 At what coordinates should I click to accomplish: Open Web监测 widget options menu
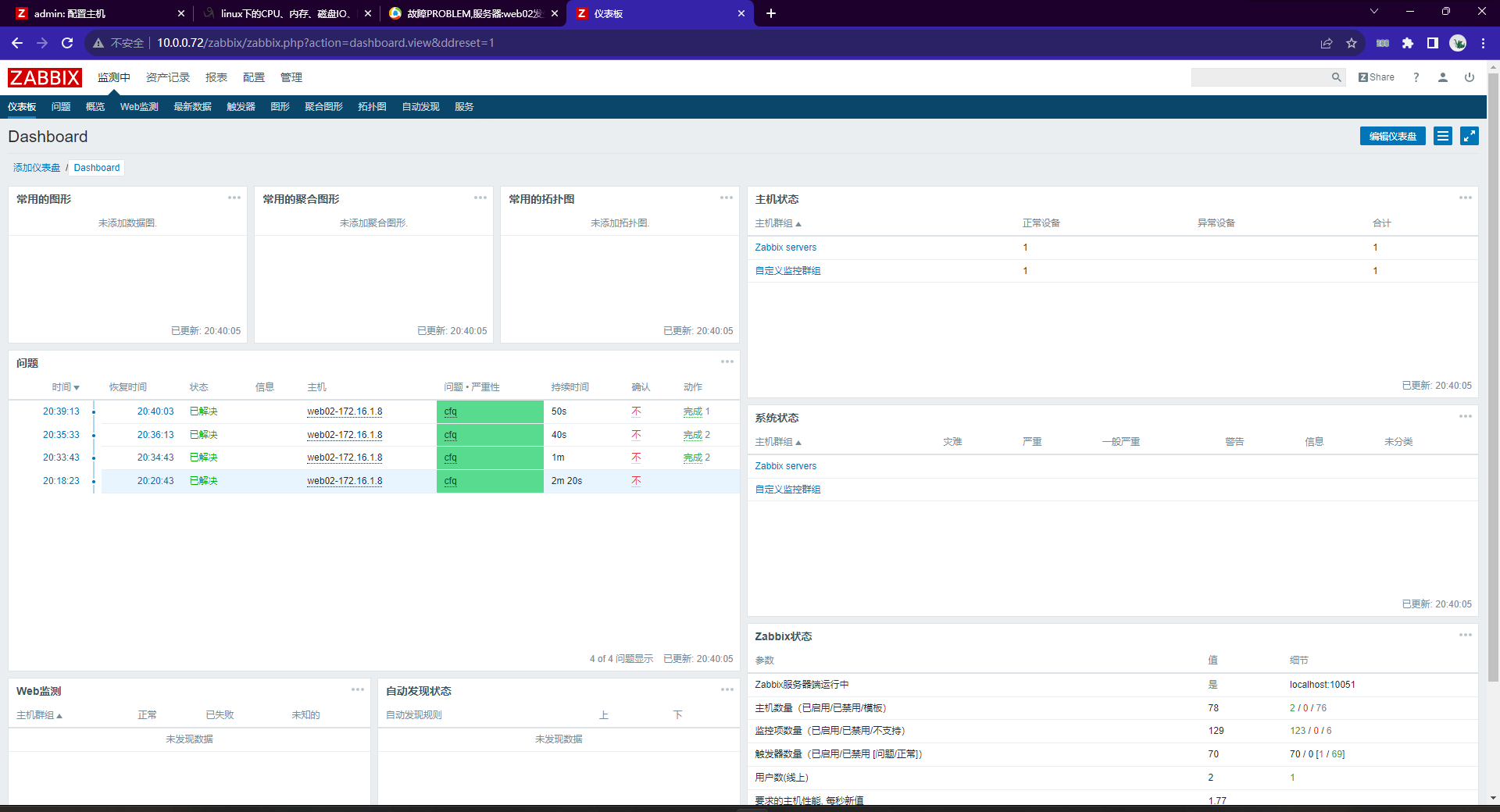358,689
